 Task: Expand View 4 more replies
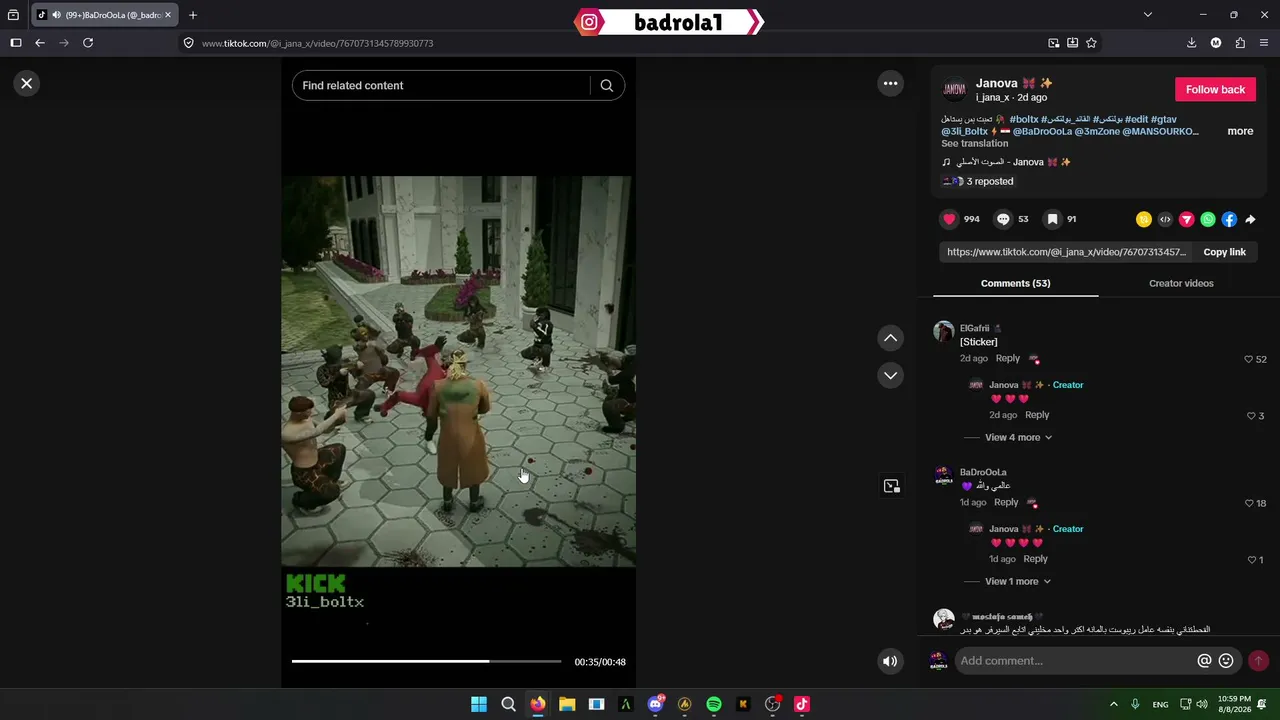coord(1018,437)
